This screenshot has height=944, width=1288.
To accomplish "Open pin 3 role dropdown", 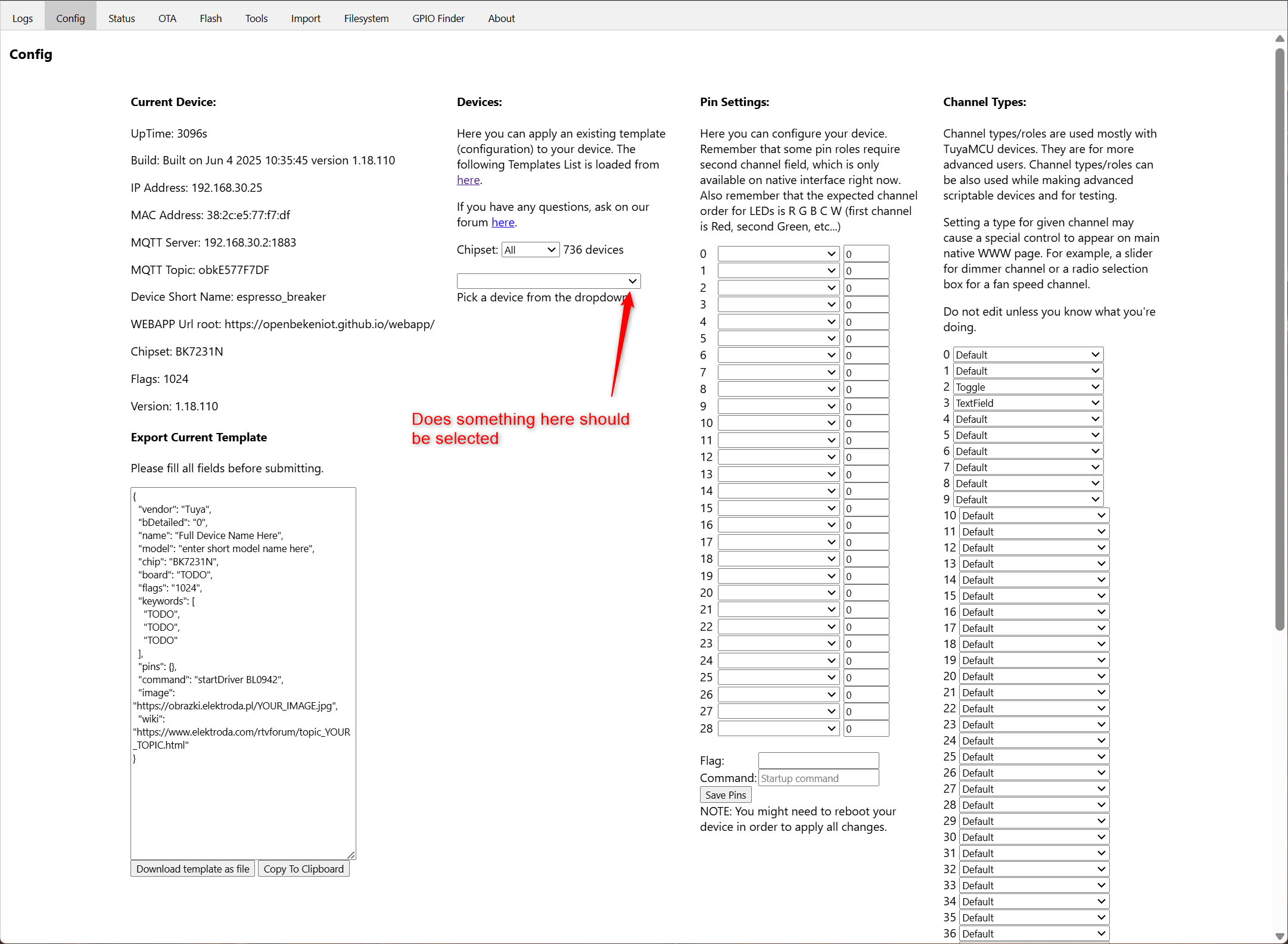I will [x=779, y=304].
